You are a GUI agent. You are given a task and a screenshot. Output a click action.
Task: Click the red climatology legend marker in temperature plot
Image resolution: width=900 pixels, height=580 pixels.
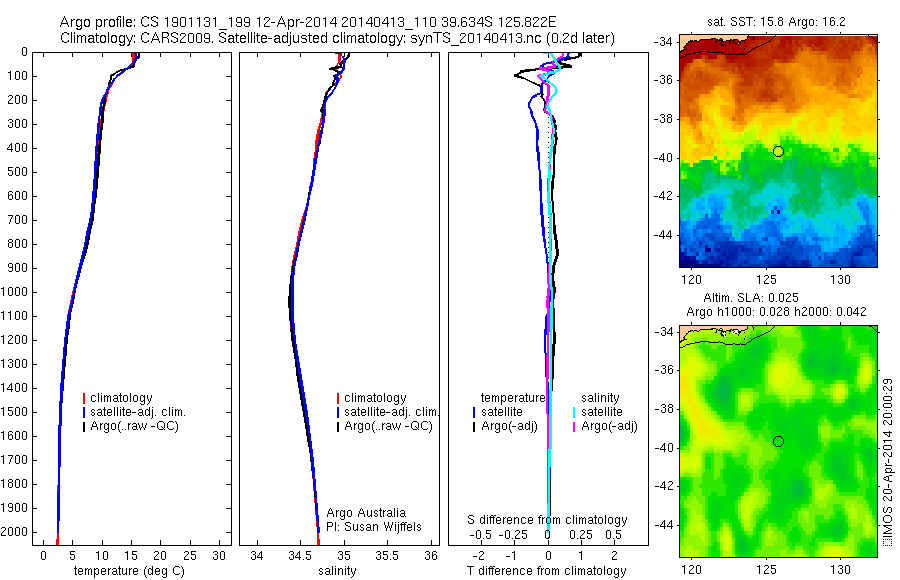(84, 398)
